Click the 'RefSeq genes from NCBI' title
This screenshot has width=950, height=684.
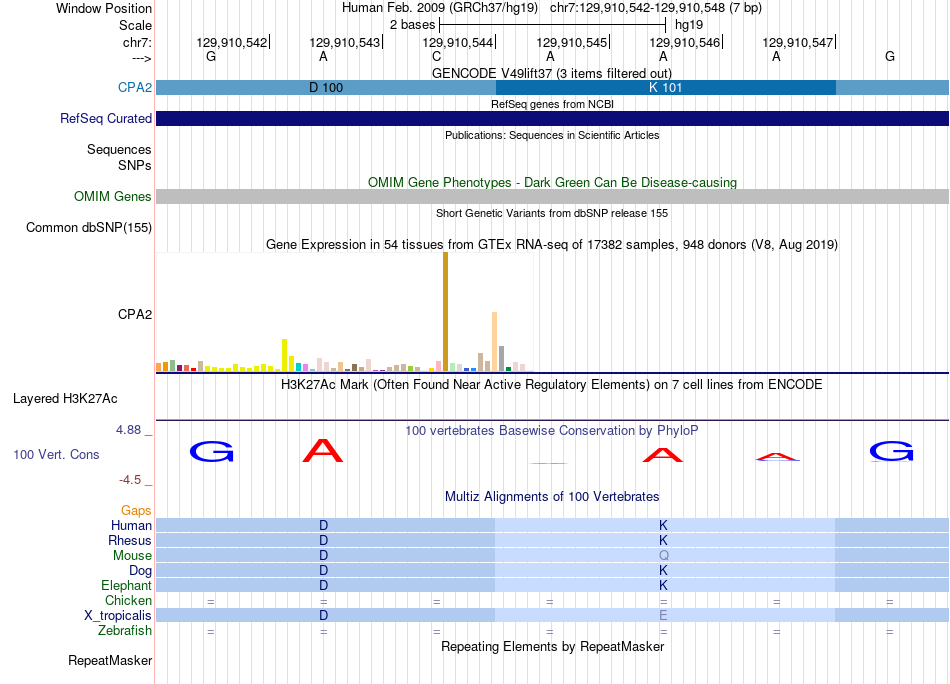click(552, 104)
